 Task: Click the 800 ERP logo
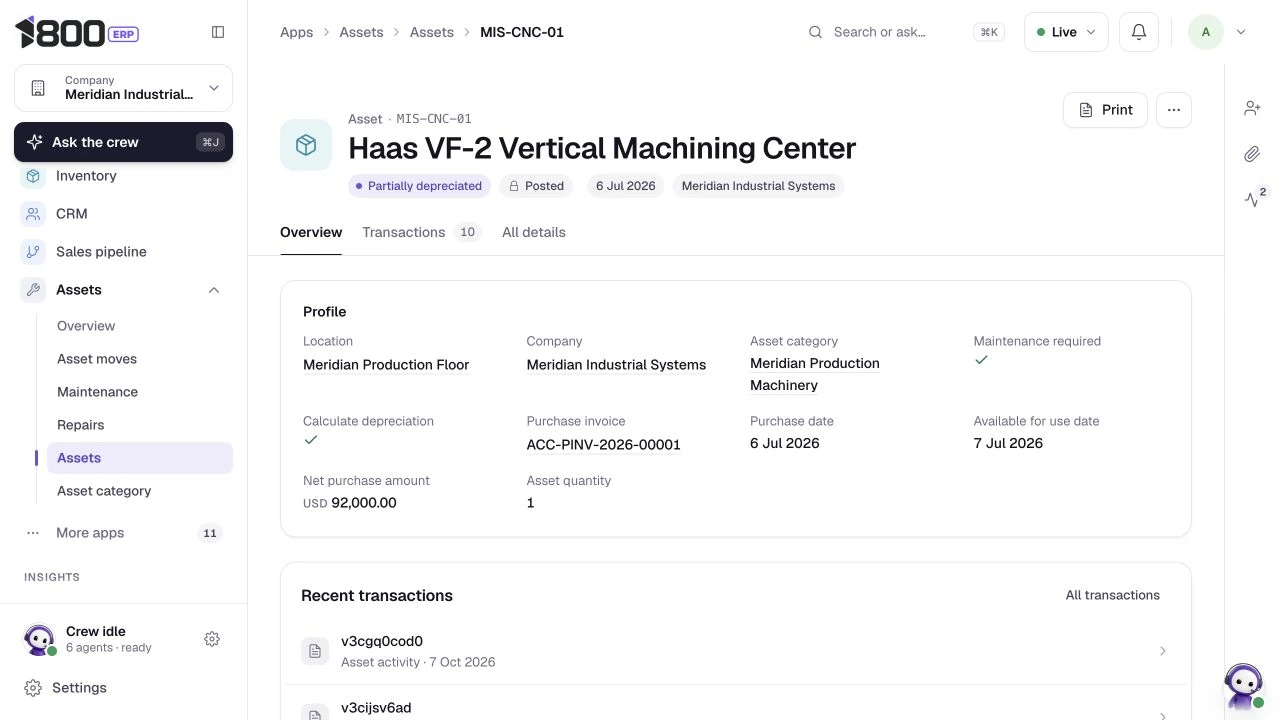[x=76, y=32]
